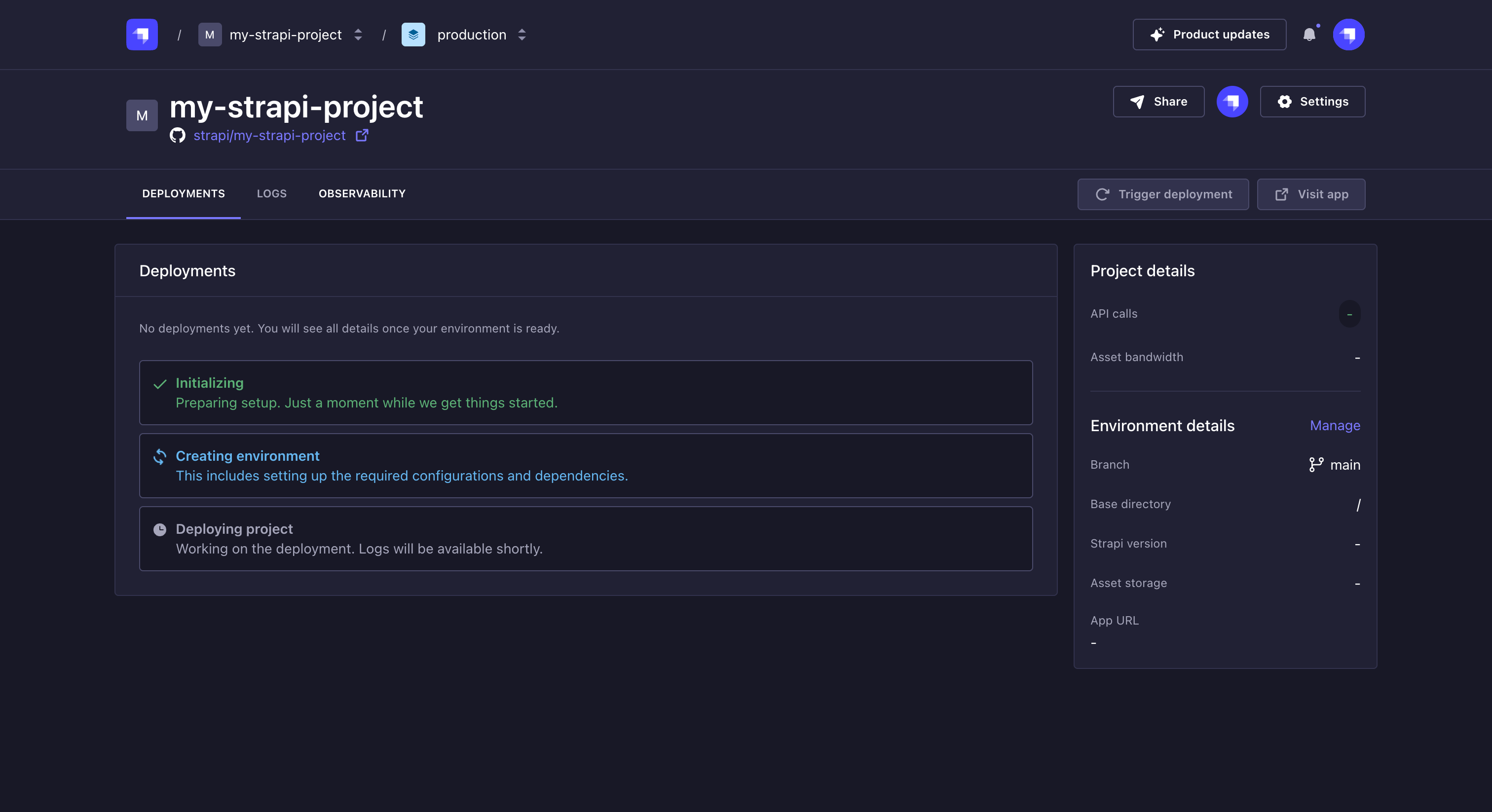Click the API calls label
The width and height of the screenshot is (1492, 812).
point(1114,313)
